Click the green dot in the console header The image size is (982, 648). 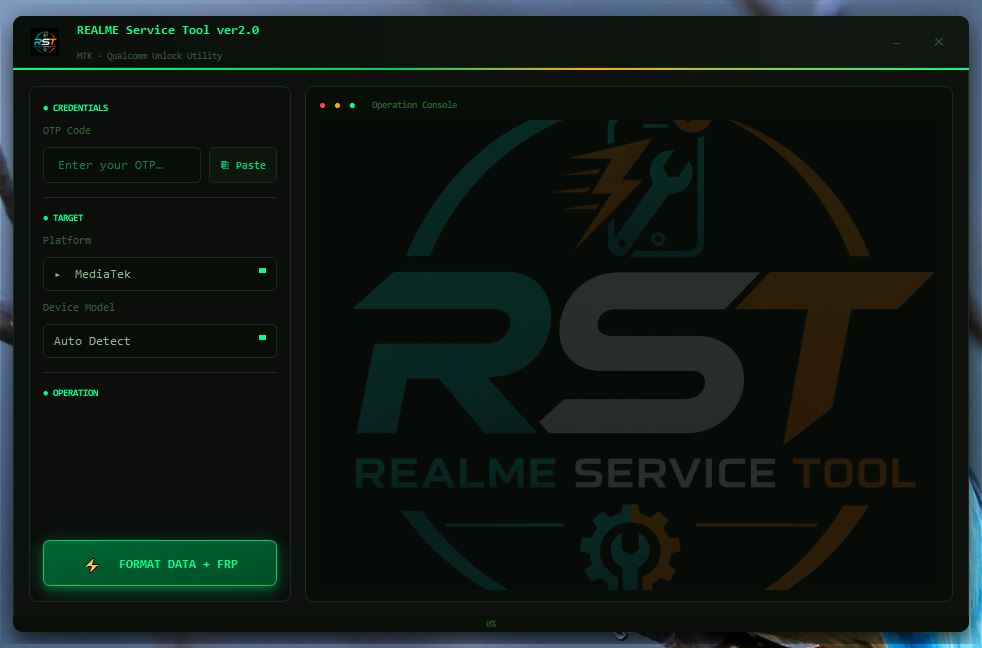(353, 105)
